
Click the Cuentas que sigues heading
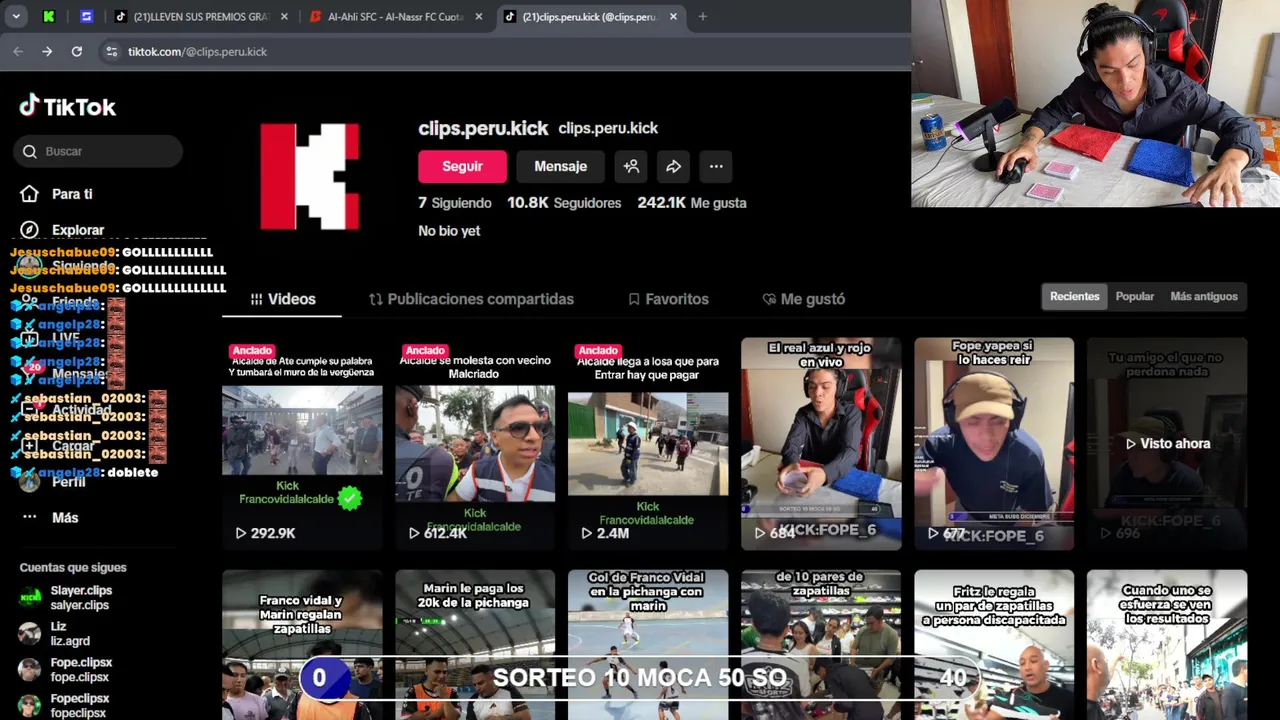[x=73, y=567]
